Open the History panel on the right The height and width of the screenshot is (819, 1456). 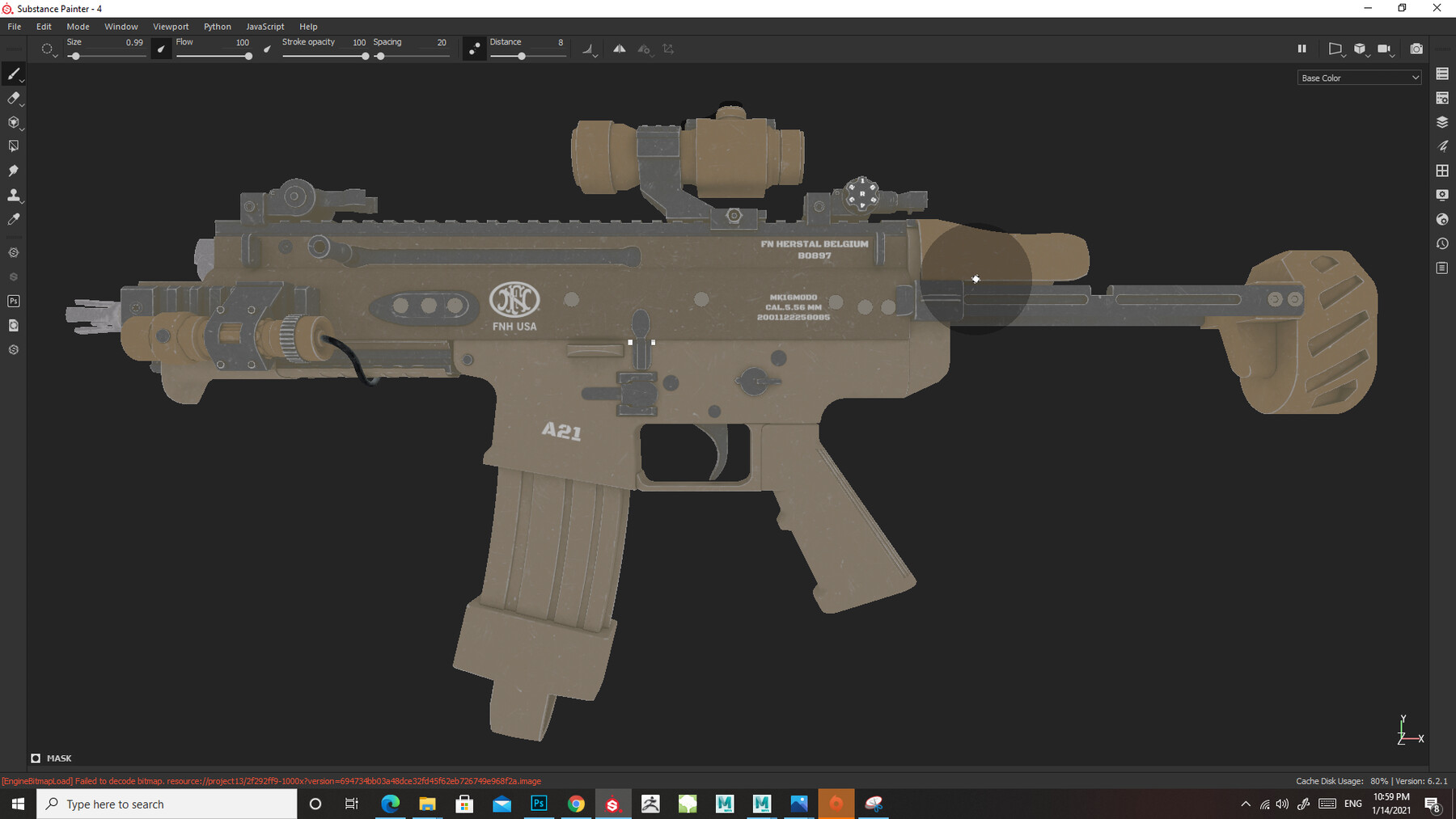(x=1442, y=243)
